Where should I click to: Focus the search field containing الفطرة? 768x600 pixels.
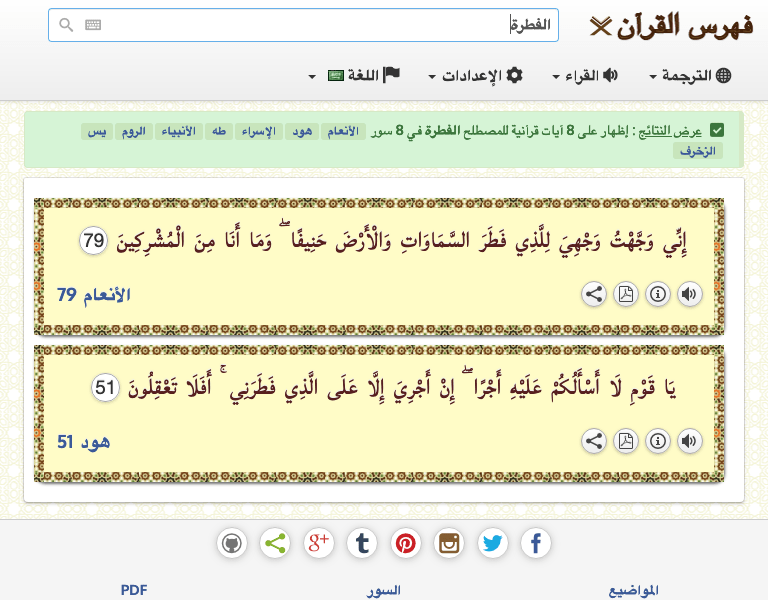pyautogui.click(x=303, y=25)
